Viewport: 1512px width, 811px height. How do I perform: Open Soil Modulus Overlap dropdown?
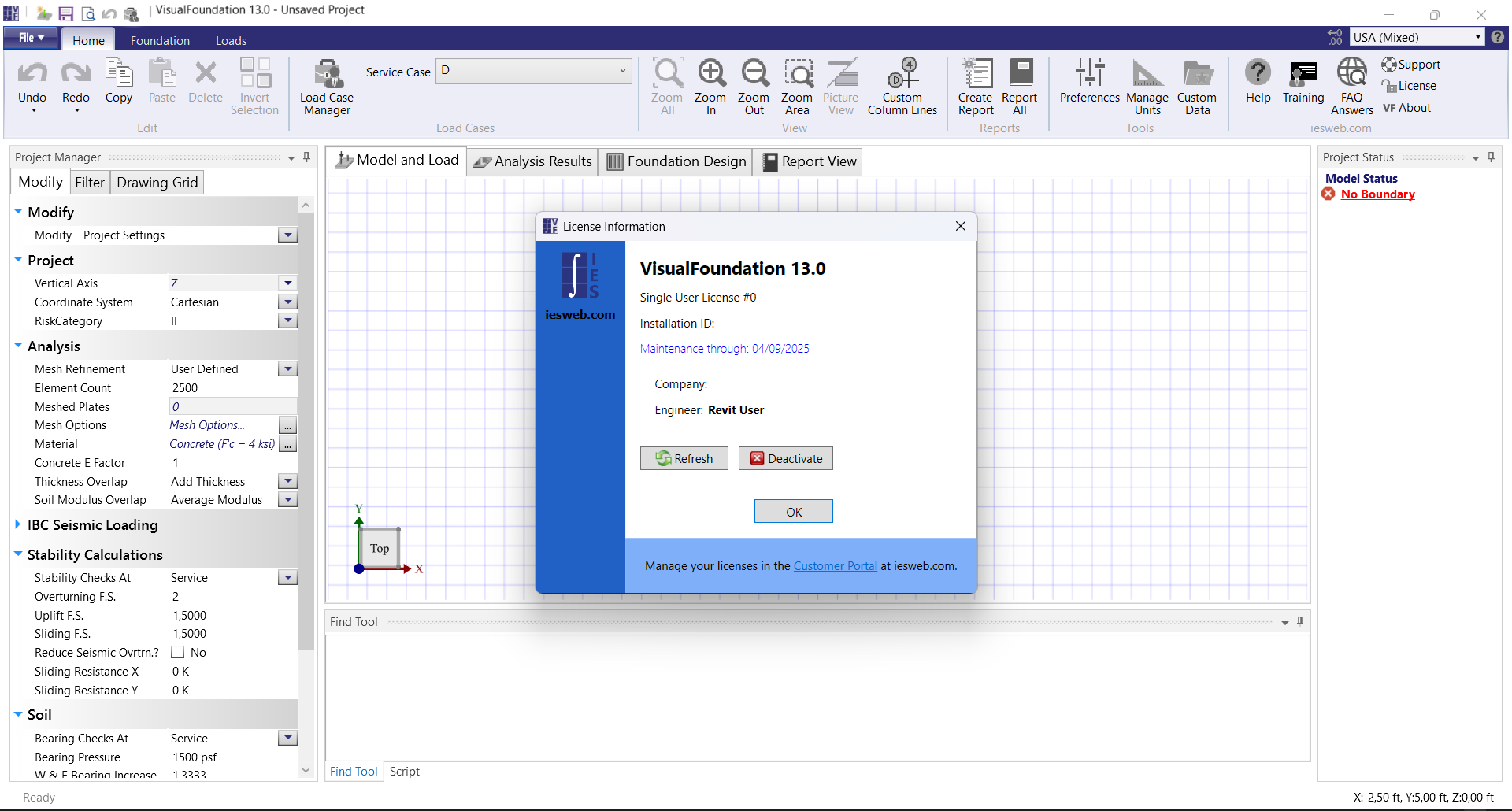click(x=288, y=500)
